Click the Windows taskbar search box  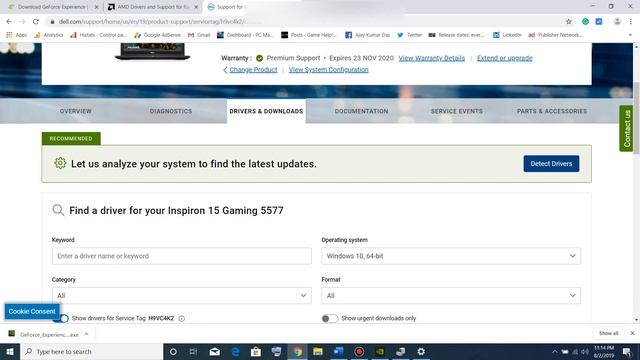[91, 351]
